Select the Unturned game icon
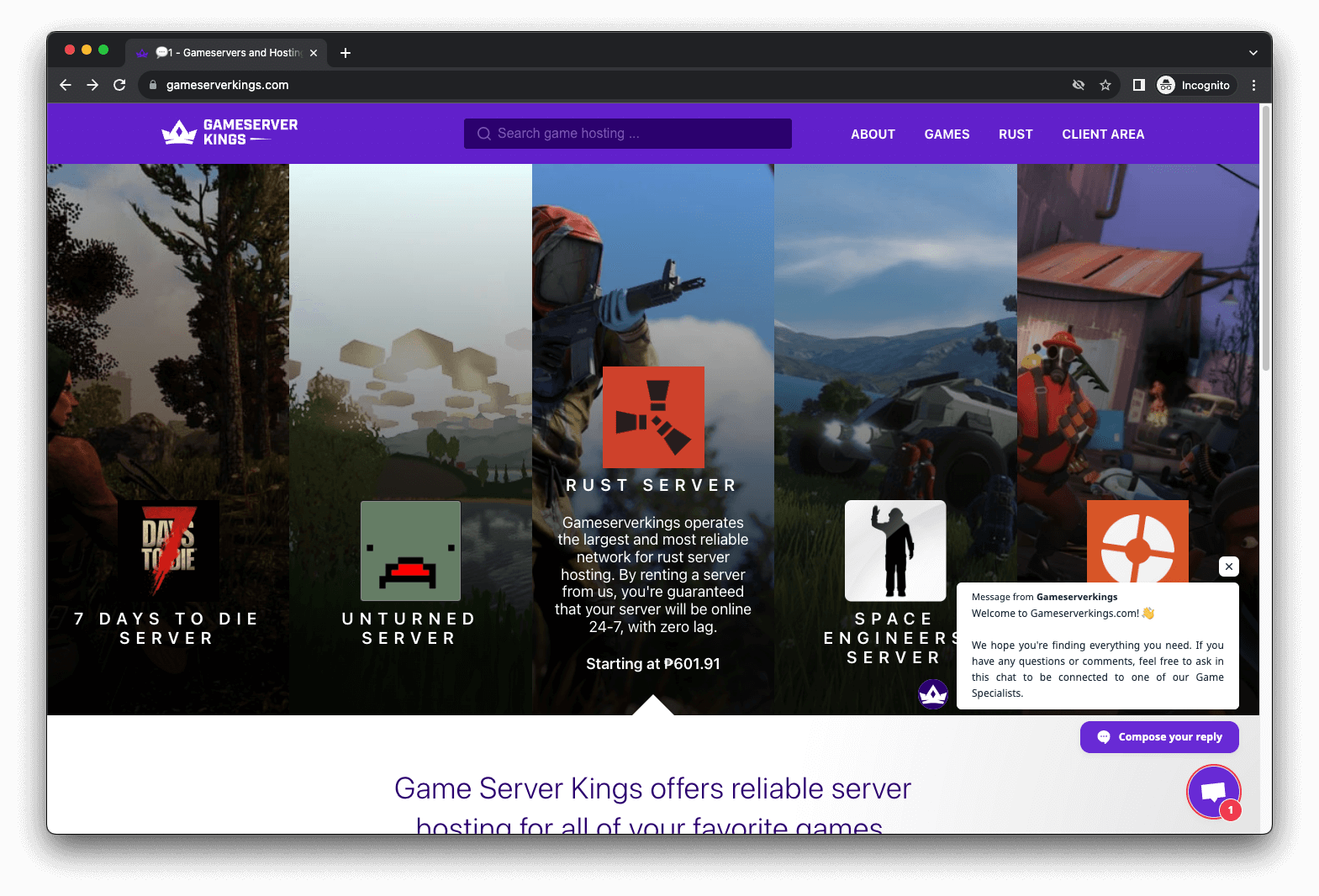The width and height of the screenshot is (1319, 896). (410, 551)
